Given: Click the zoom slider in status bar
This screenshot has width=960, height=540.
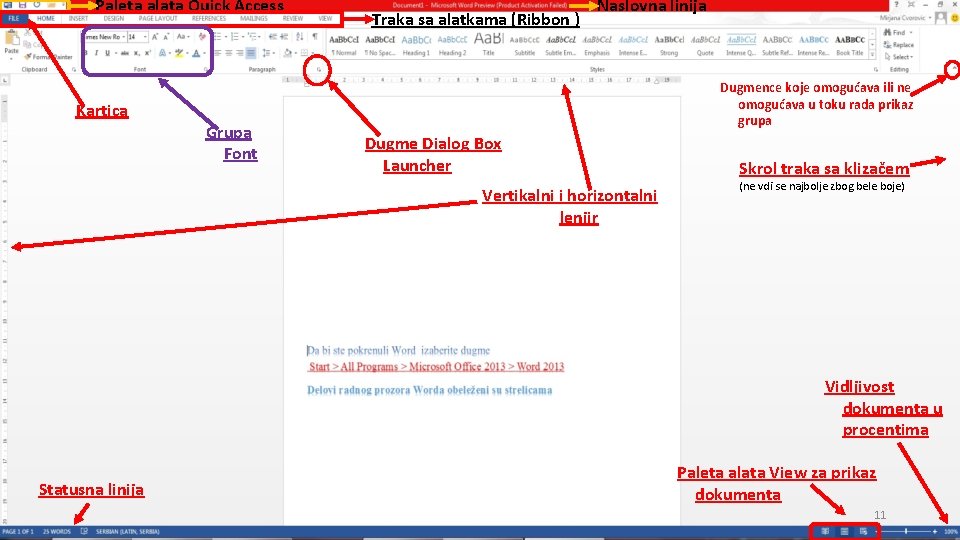Looking at the screenshot, I should click(x=907, y=531).
